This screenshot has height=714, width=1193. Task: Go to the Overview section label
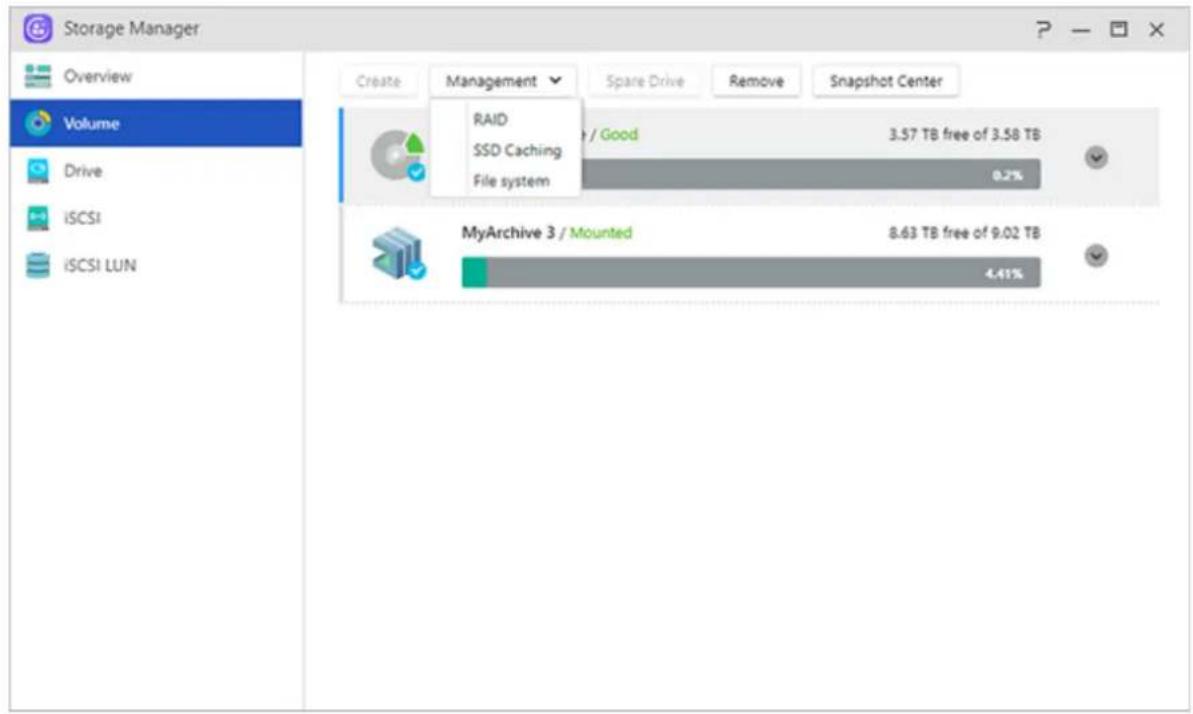(98, 77)
